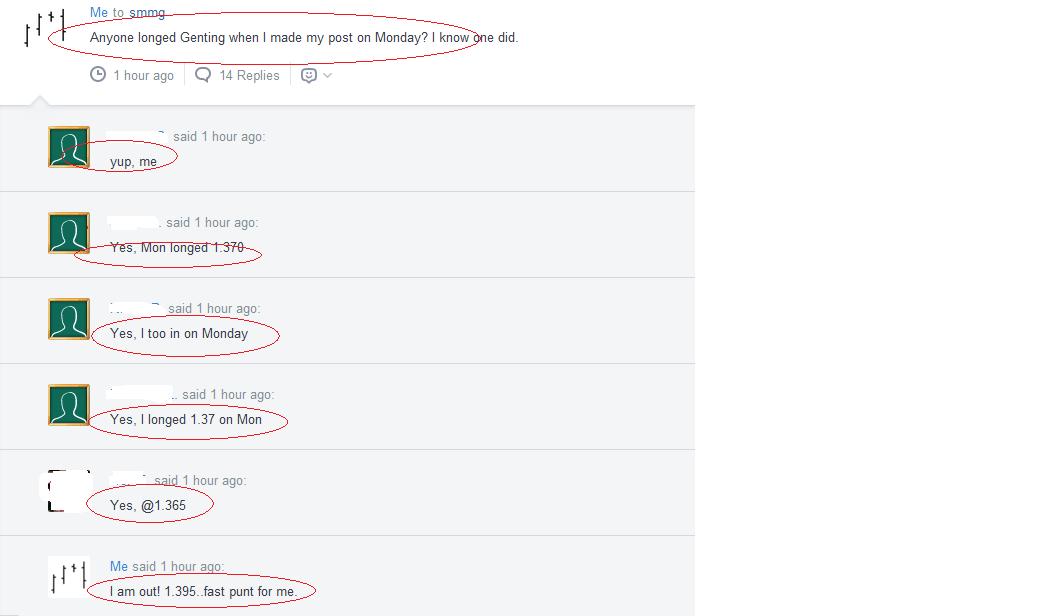
Task: Click the 'Yes, @1.365' reply text
Action: tap(148, 506)
